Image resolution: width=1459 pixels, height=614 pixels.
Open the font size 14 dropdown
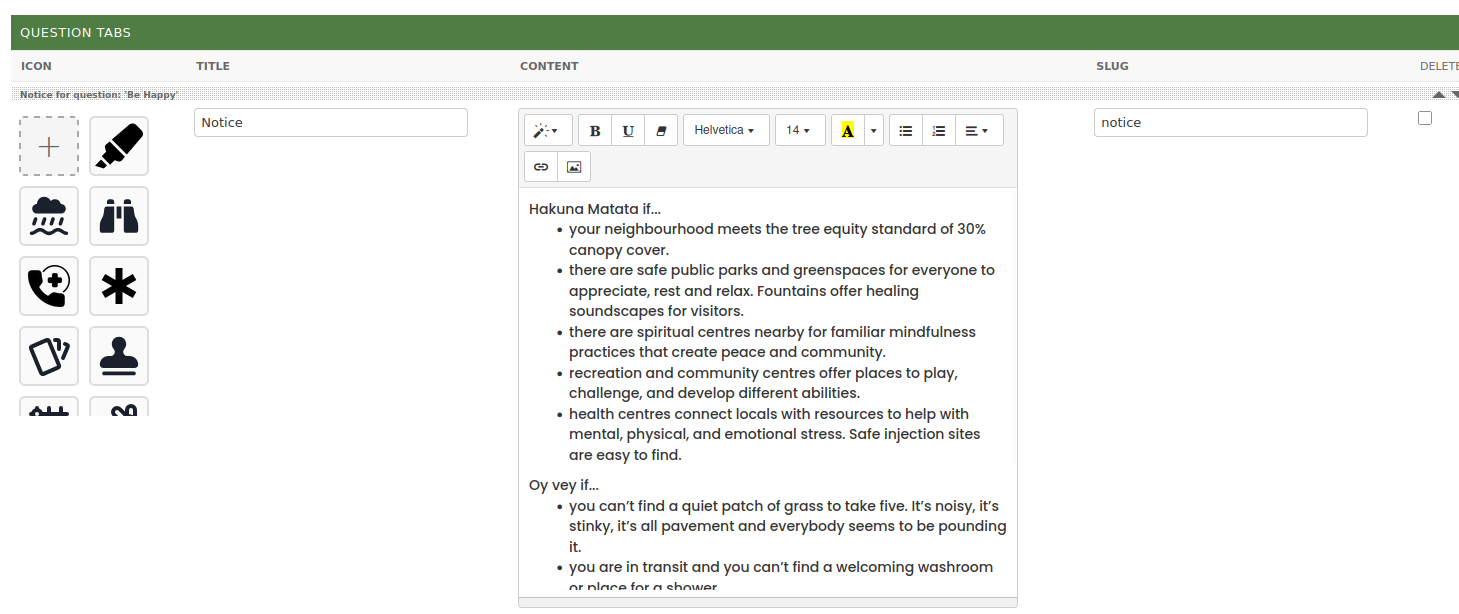click(799, 131)
